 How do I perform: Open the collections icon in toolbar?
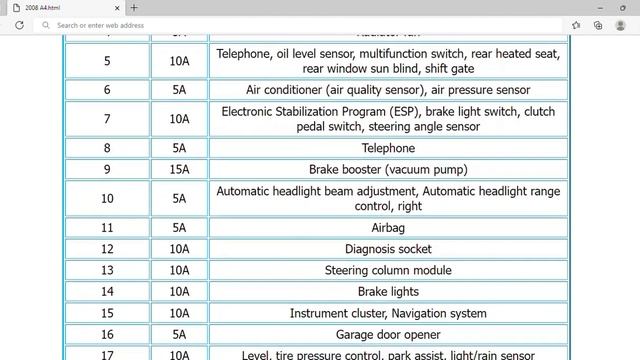(598, 25)
